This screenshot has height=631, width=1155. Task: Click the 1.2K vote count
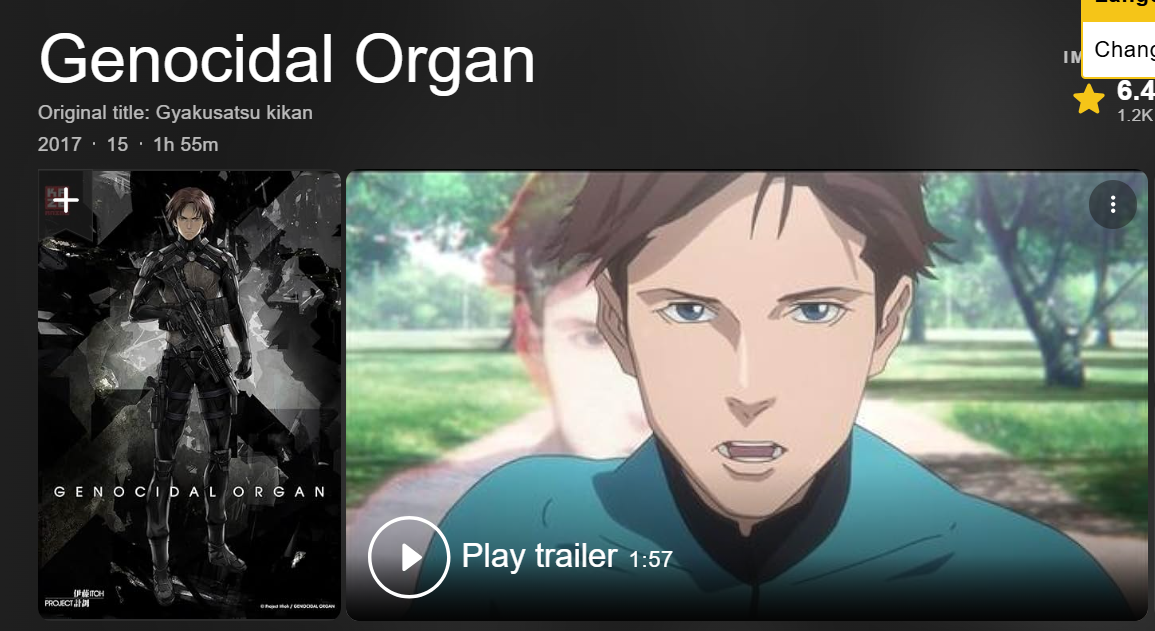[1135, 115]
